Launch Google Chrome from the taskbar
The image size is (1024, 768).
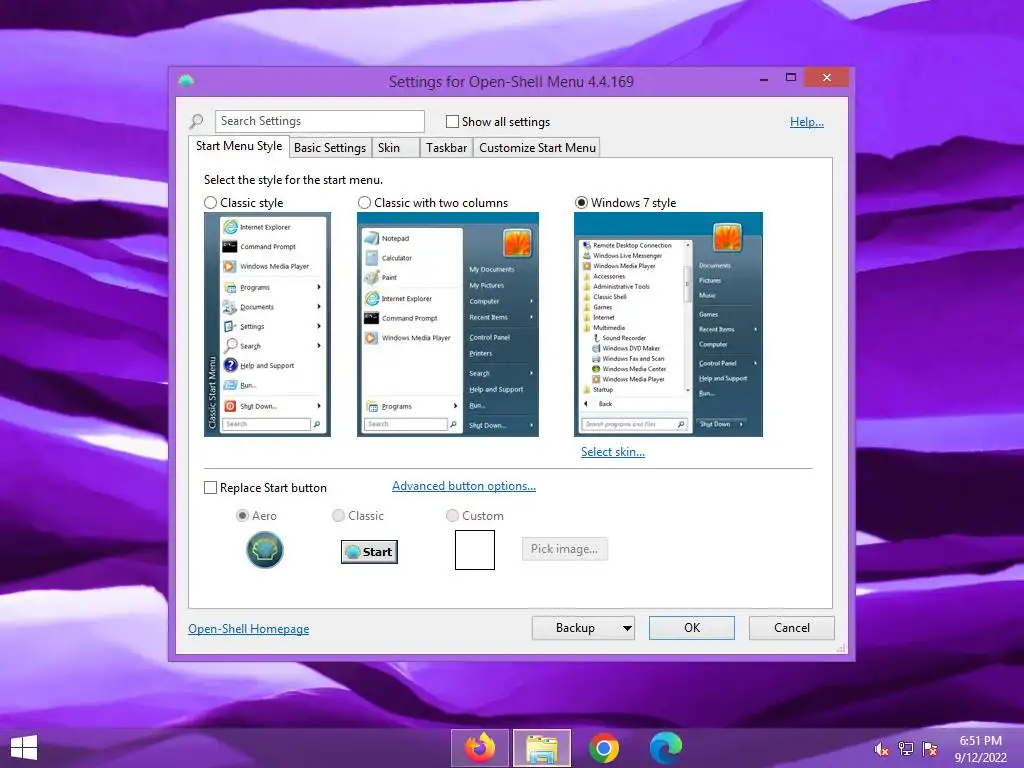tap(604, 748)
